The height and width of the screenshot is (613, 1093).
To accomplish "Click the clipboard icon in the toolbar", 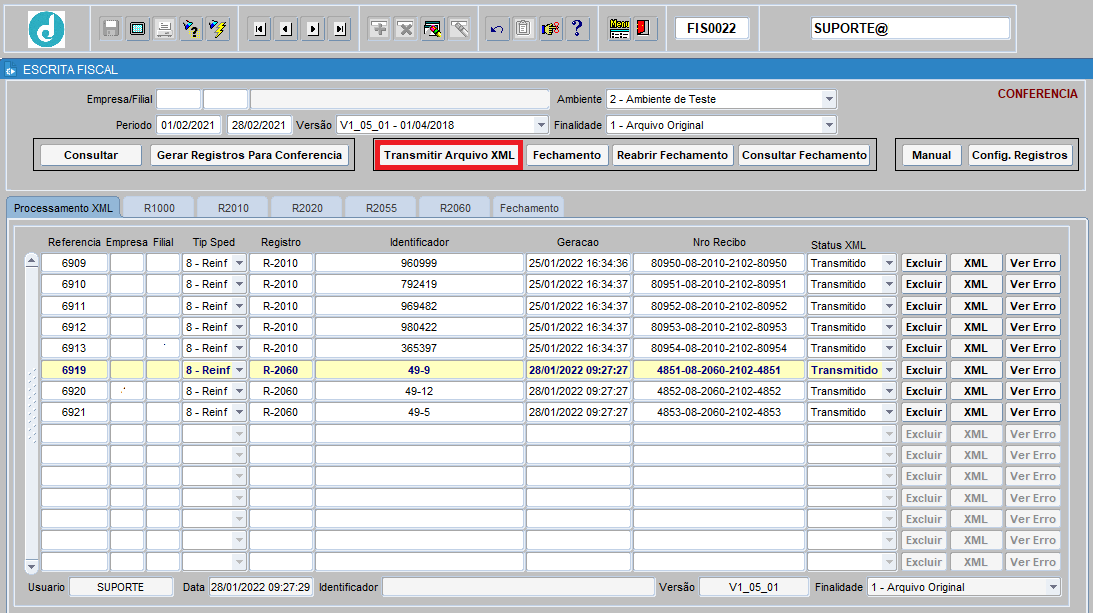I will click(x=523, y=29).
